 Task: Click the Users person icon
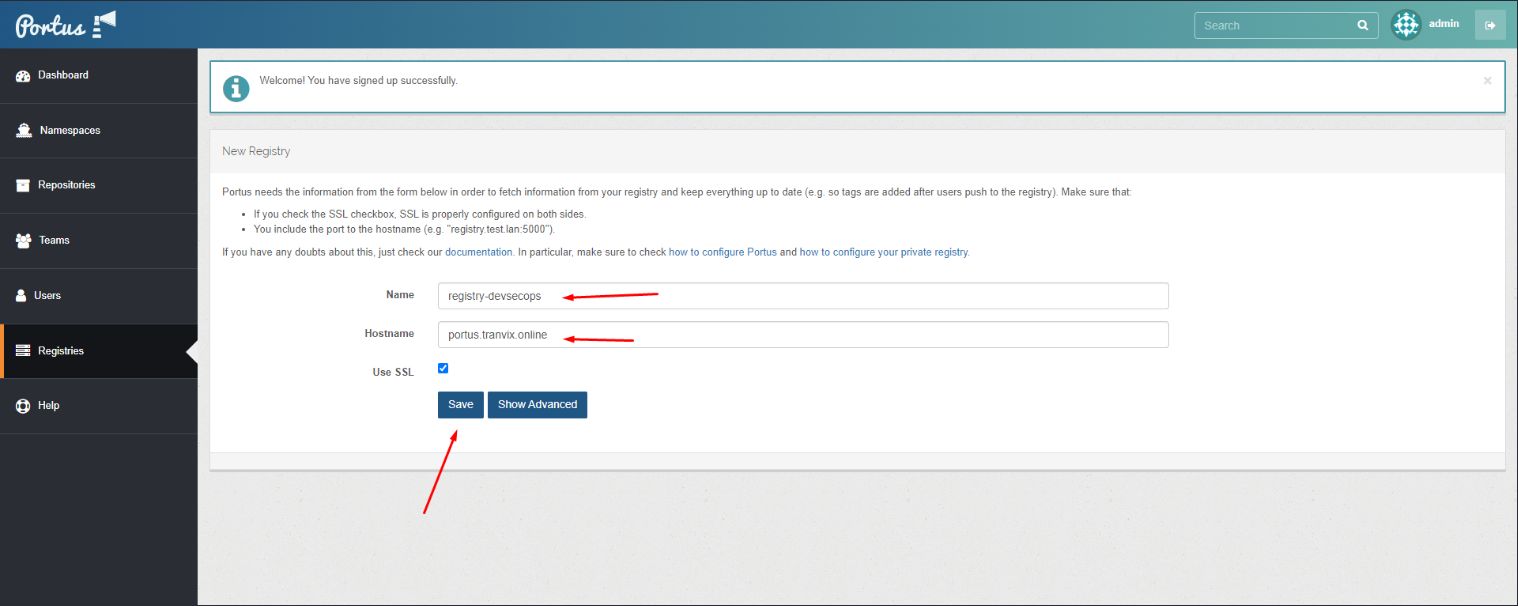pyautogui.click(x=22, y=296)
